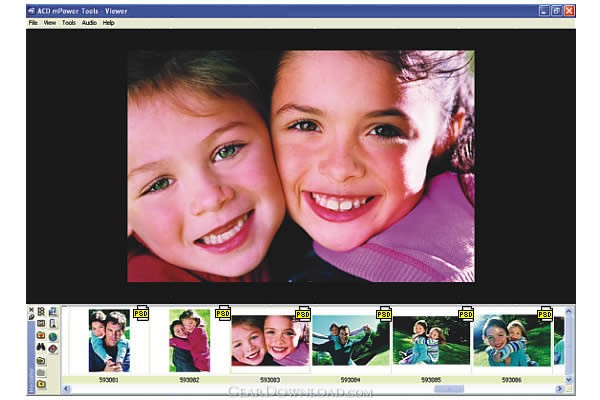Open the Help menu
The image size is (600, 400).
tap(109, 23)
